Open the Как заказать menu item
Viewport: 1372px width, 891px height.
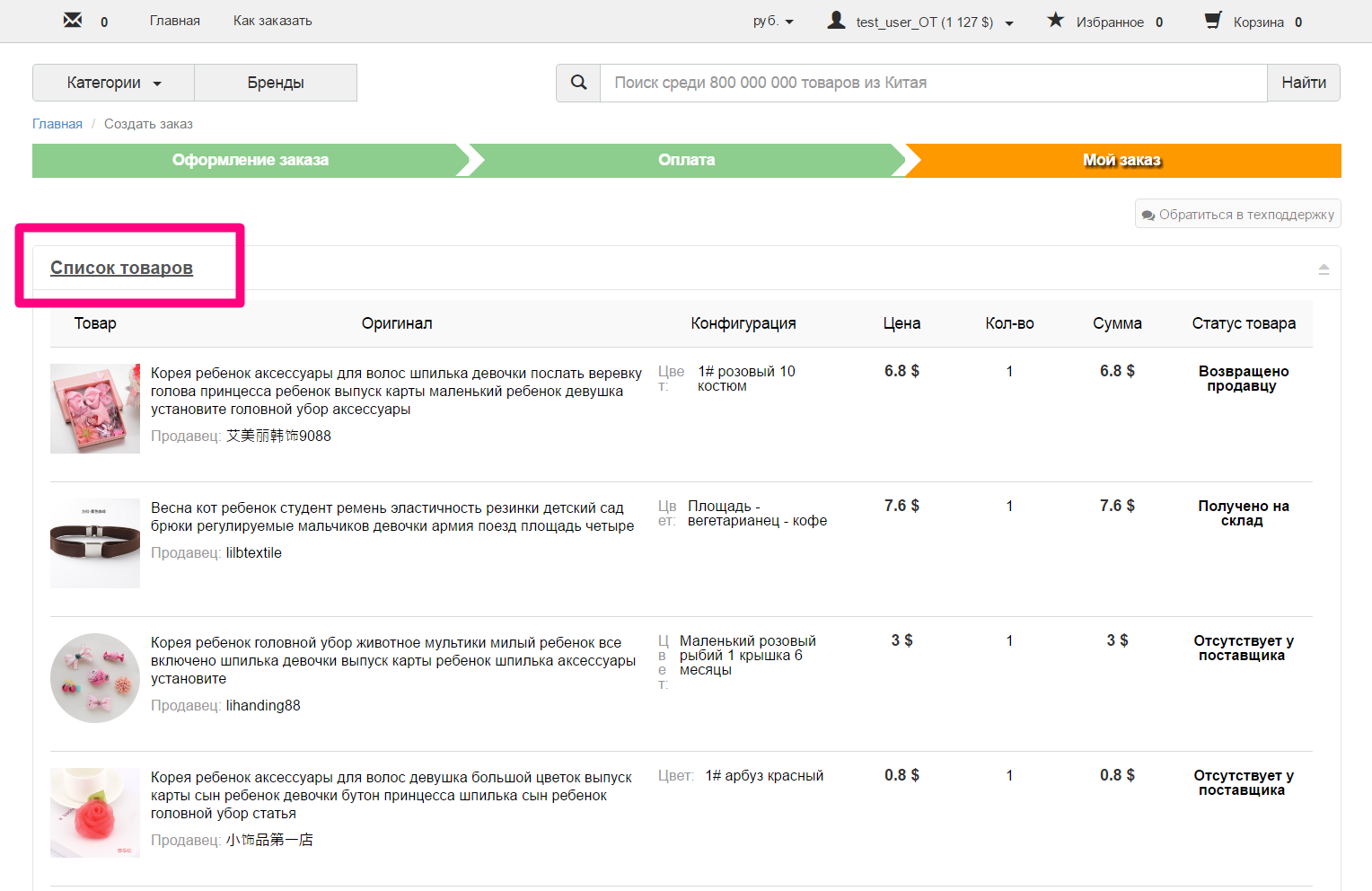point(271,20)
